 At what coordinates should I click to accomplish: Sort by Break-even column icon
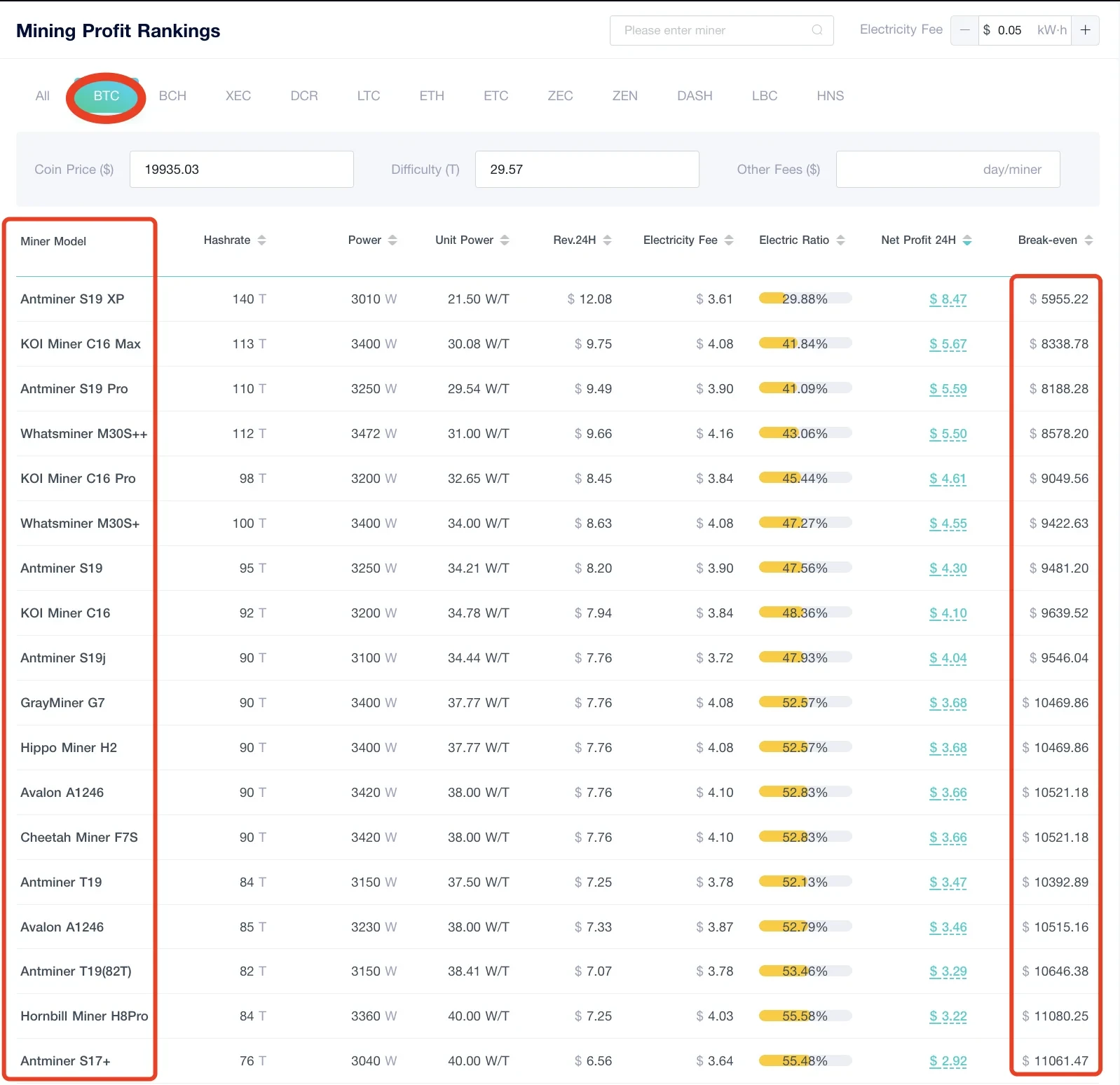(x=1088, y=240)
